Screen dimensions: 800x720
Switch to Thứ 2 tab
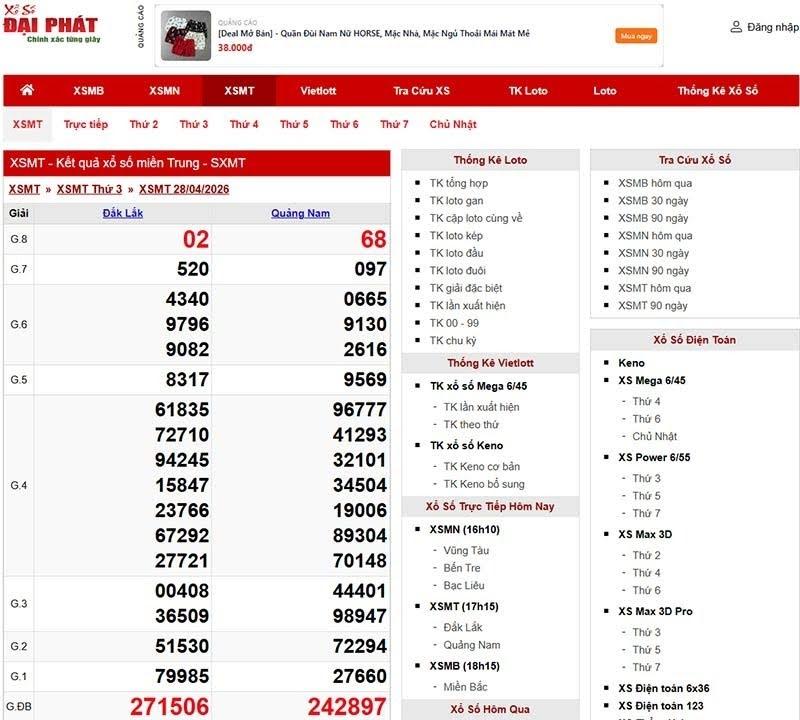click(x=144, y=124)
